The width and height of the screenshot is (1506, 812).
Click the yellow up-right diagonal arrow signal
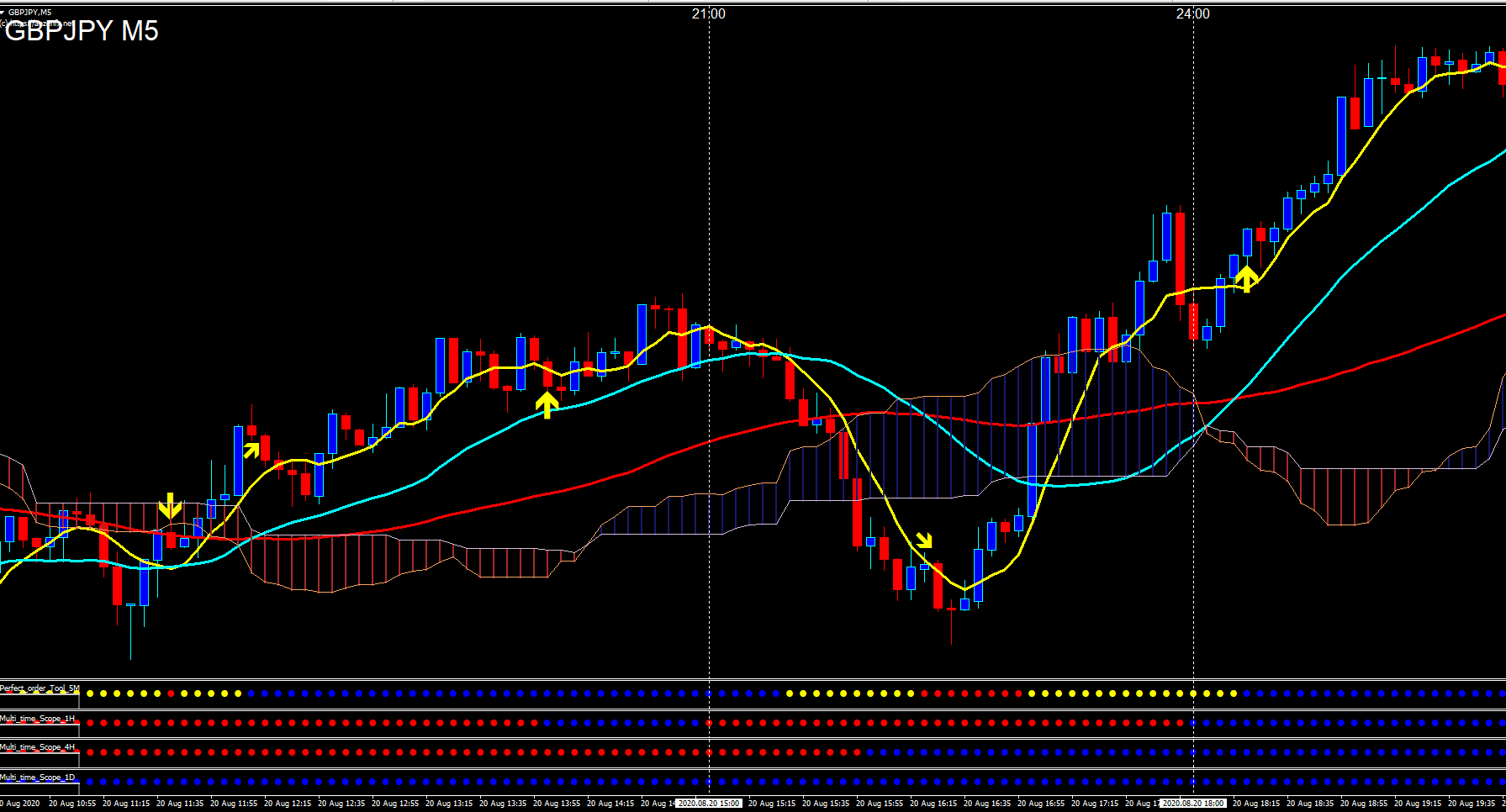[x=251, y=450]
